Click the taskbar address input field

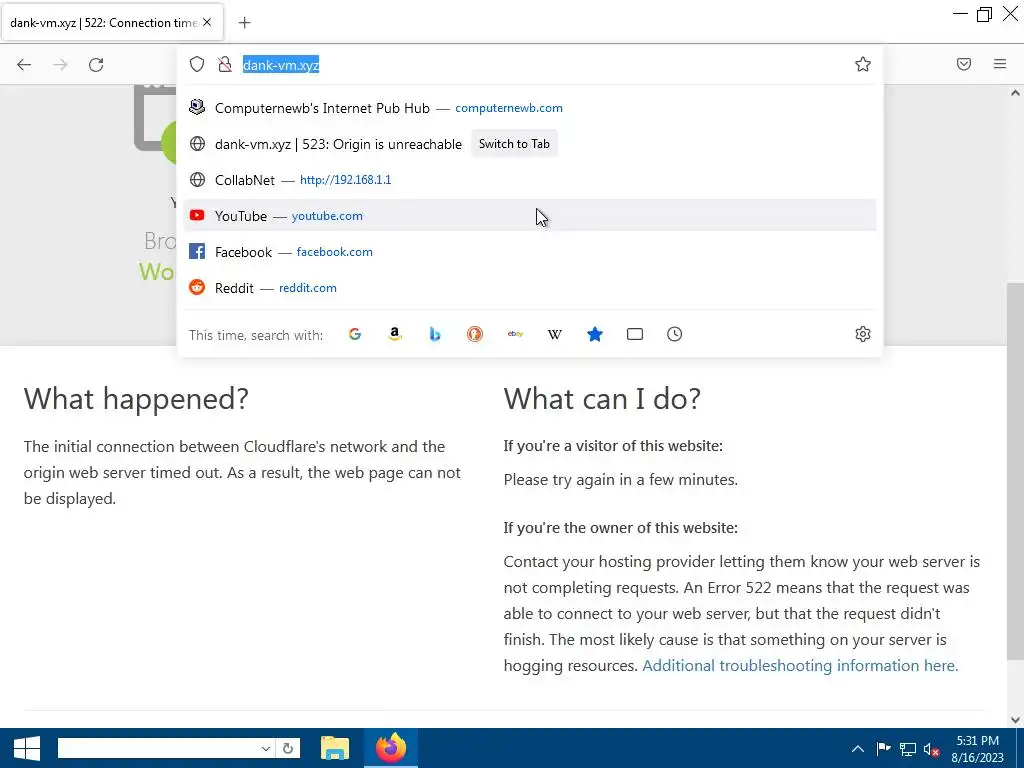pyautogui.click(x=158, y=748)
